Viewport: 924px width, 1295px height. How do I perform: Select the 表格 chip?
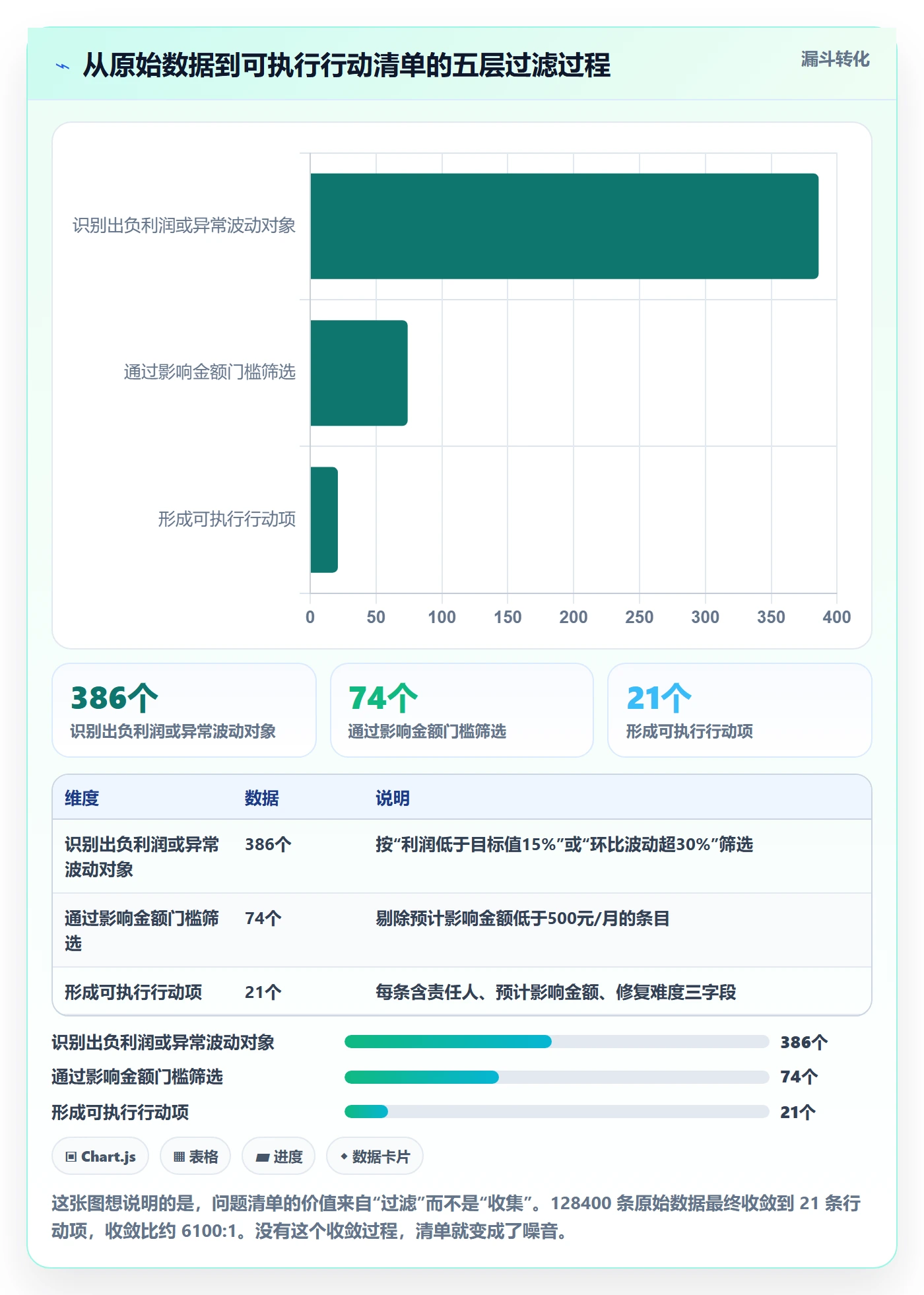(x=195, y=1156)
